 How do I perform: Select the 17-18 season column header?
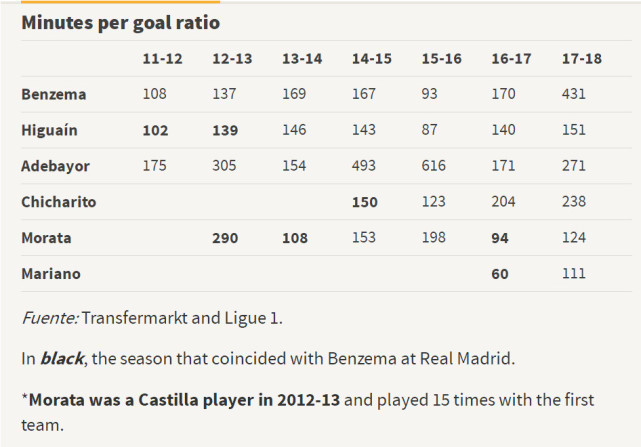point(581,59)
